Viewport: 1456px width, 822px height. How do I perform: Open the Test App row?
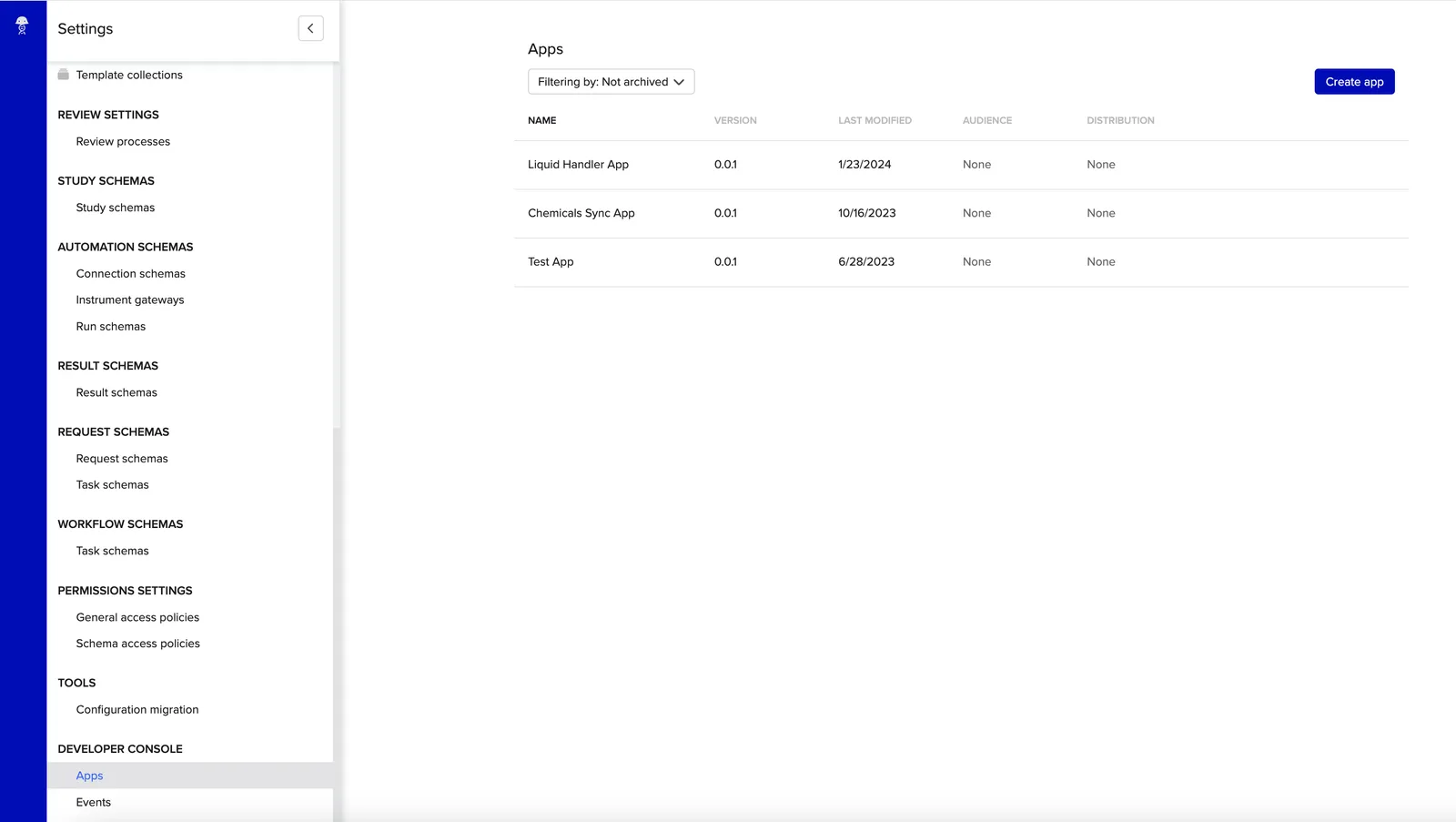coord(961,262)
